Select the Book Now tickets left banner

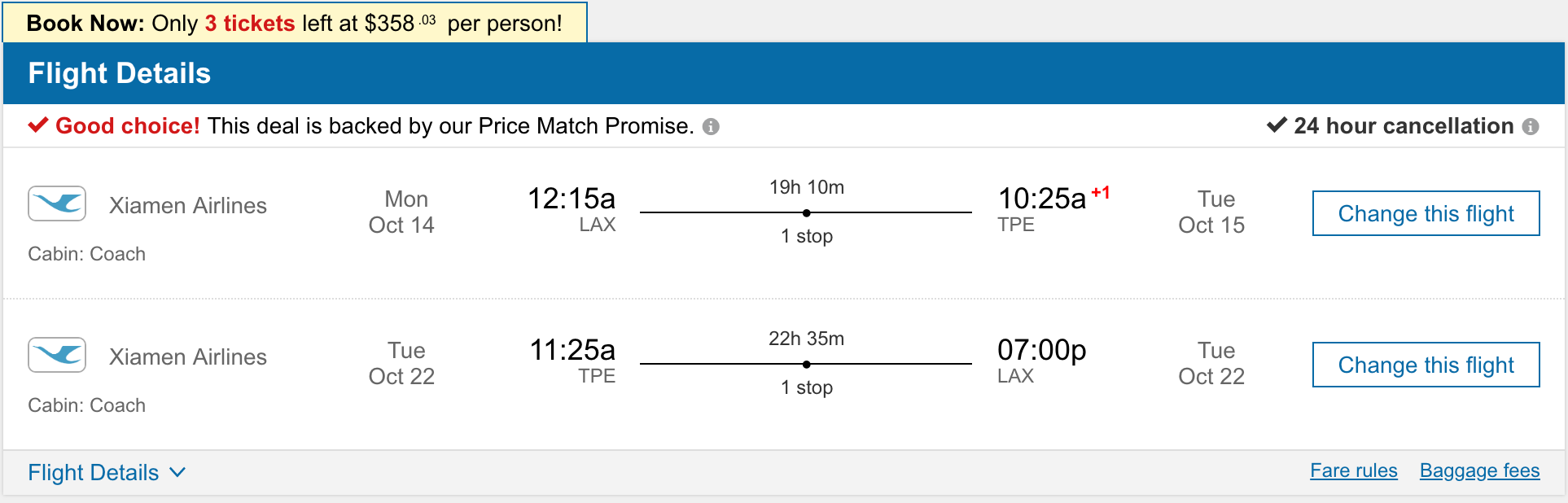pos(295,23)
